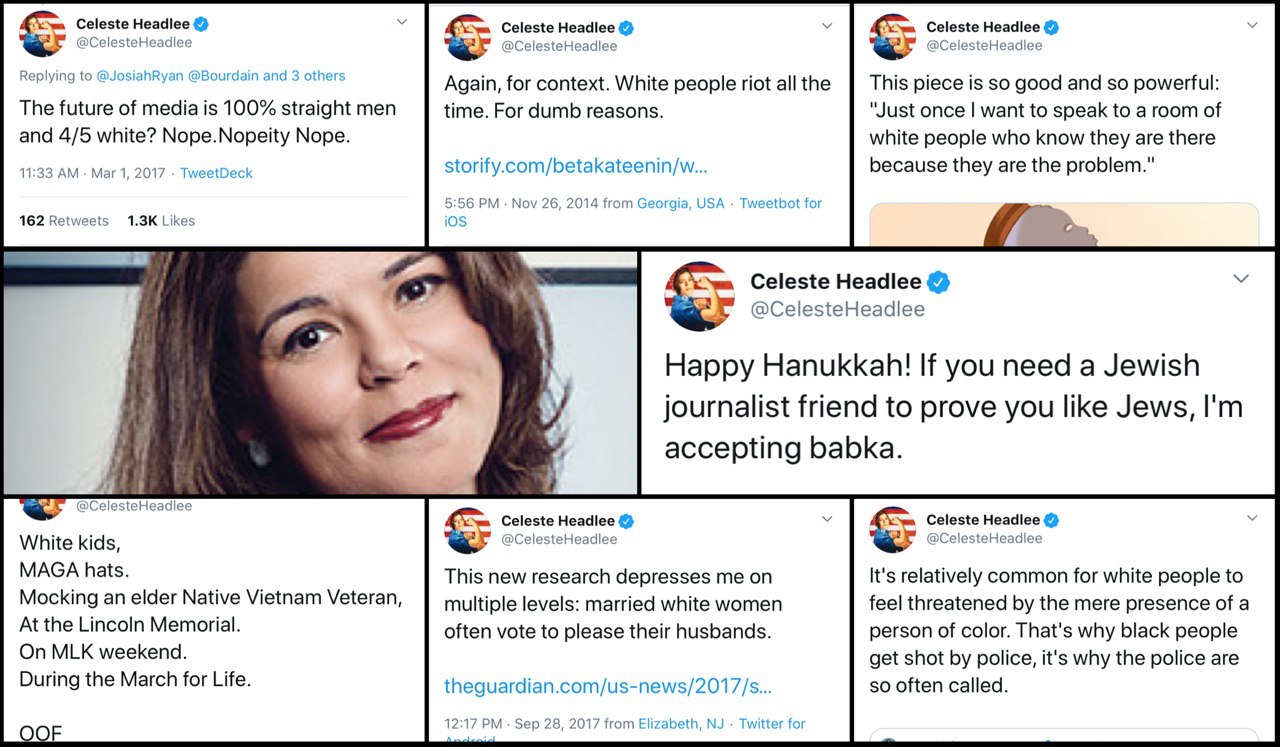
Task: Click avatar on the married white women tweet
Action: point(468,530)
